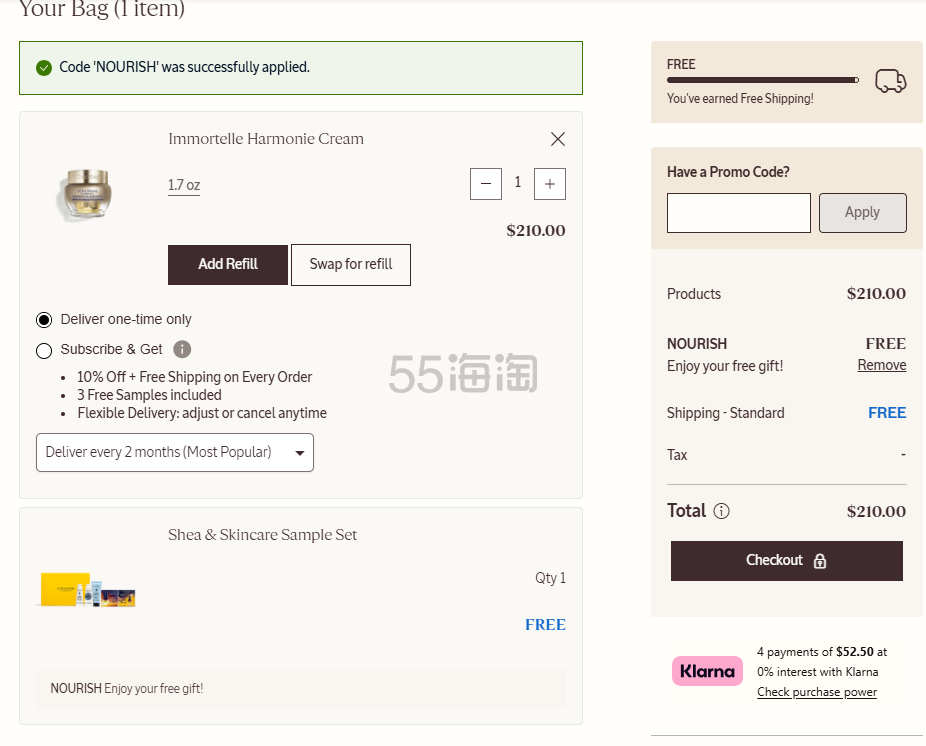
Task: Remove the NOURISH promo code
Action: coord(881,365)
